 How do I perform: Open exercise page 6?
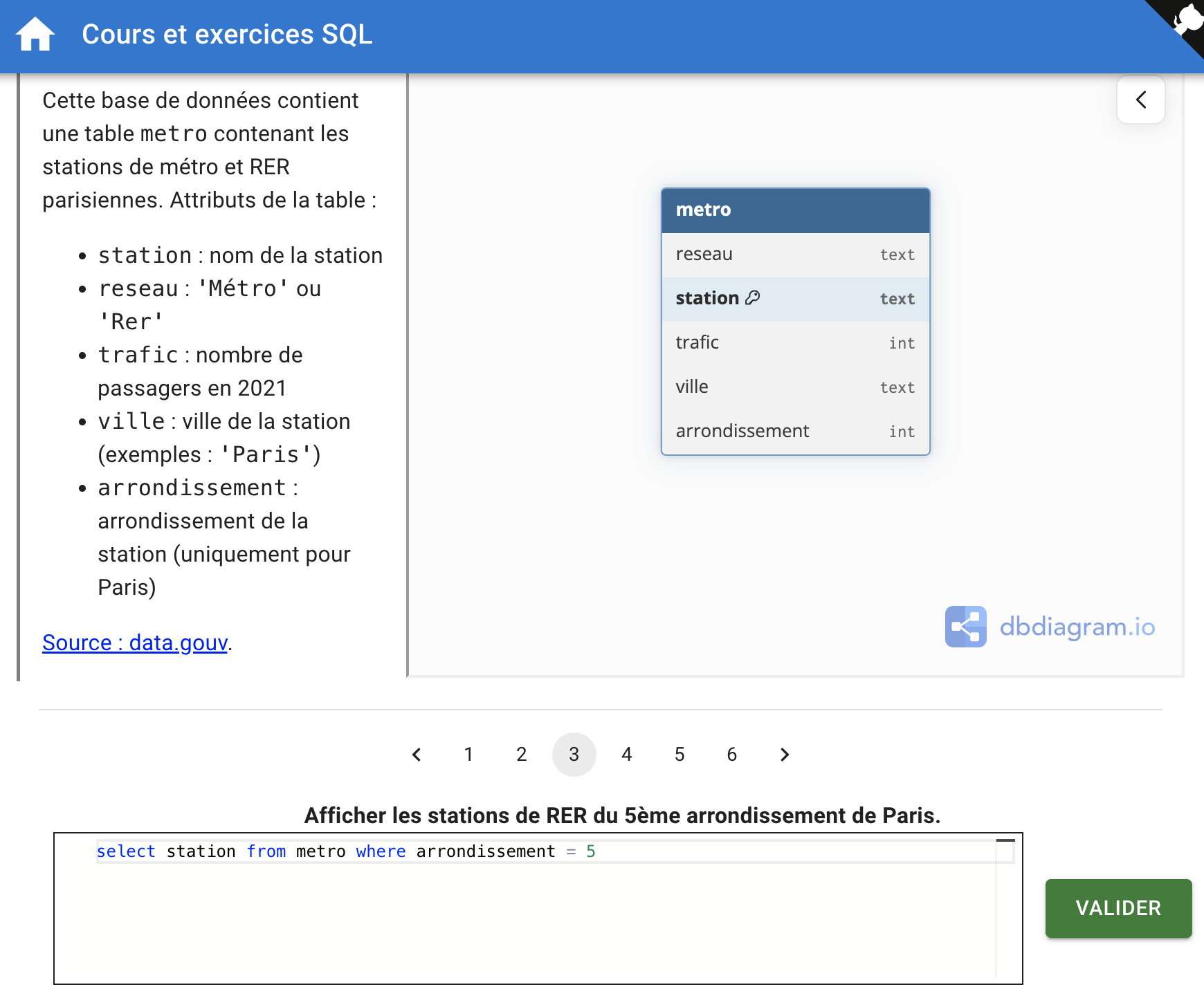click(x=731, y=755)
